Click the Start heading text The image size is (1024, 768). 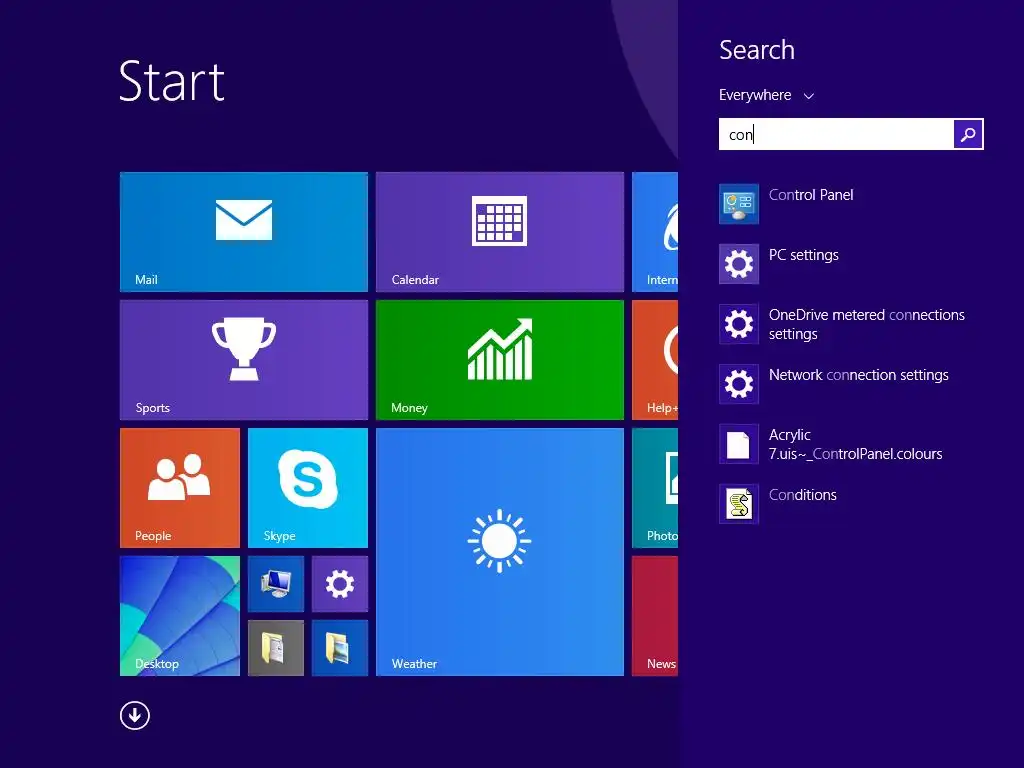coord(172,82)
